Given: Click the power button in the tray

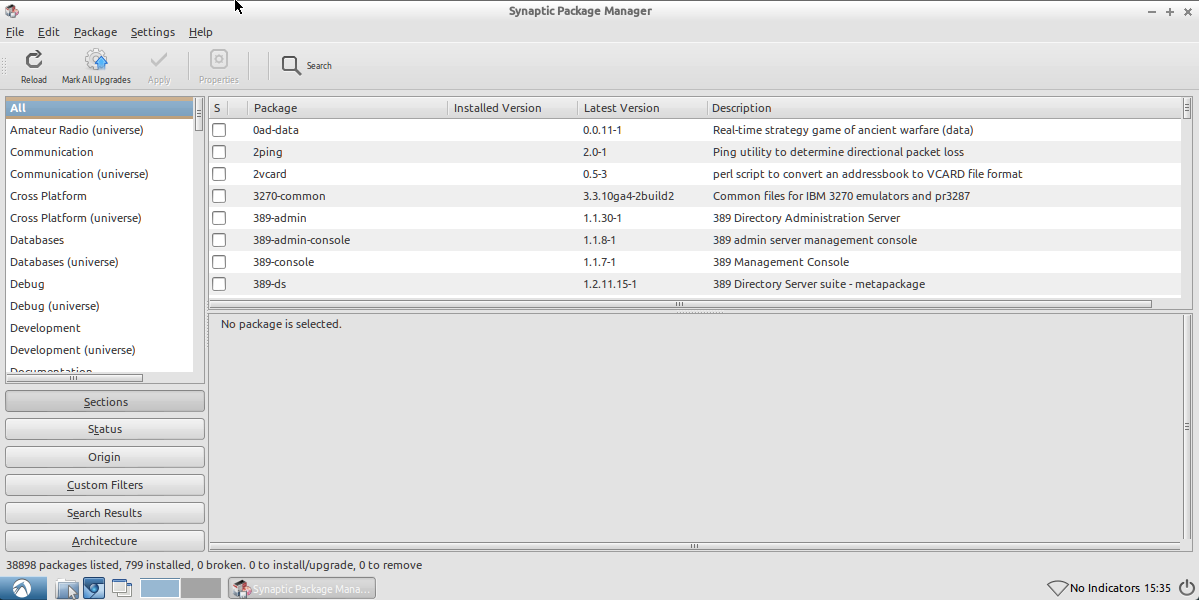Looking at the screenshot, I should 1184,588.
